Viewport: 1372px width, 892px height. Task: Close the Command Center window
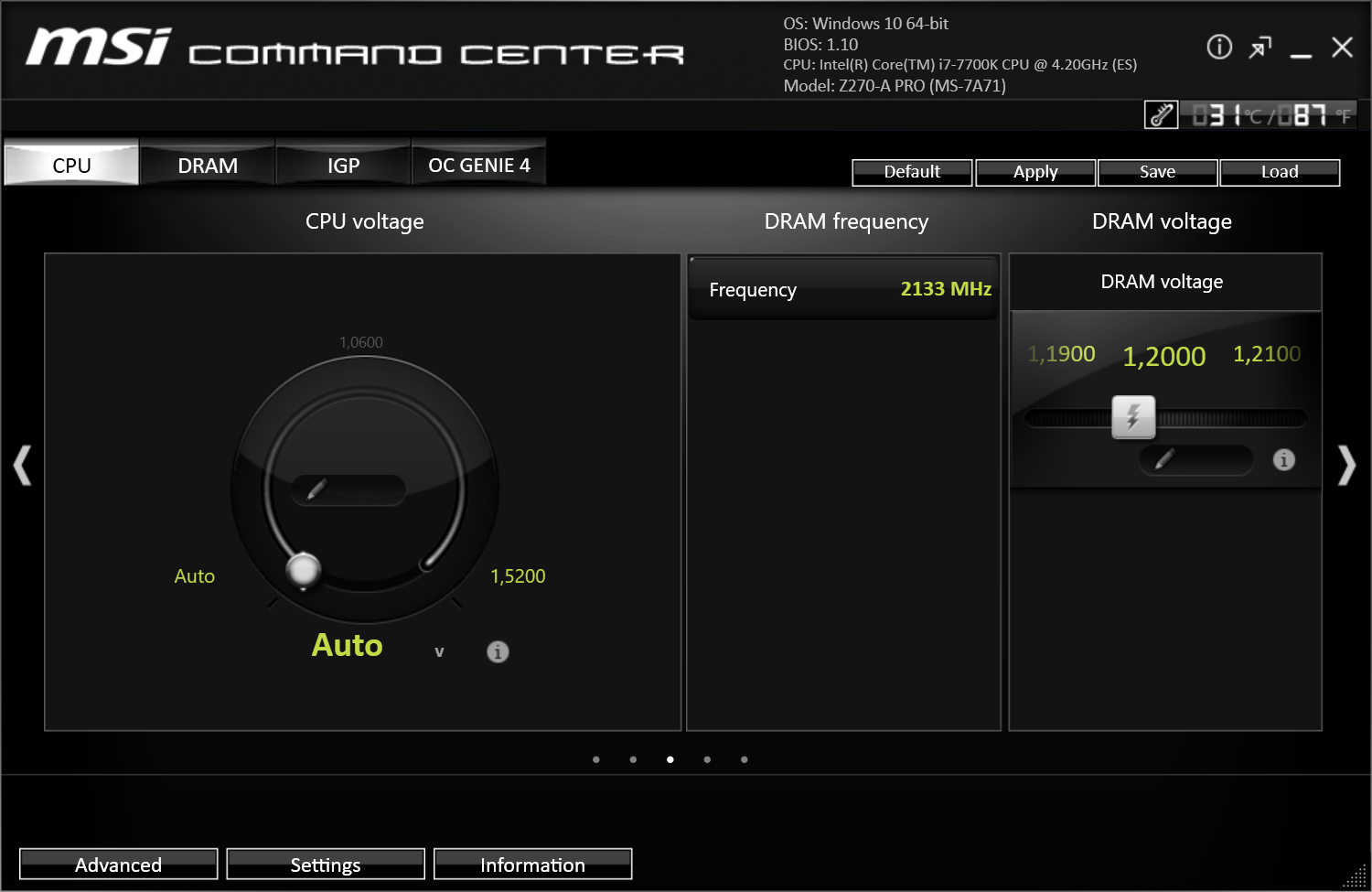tap(1342, 48)
